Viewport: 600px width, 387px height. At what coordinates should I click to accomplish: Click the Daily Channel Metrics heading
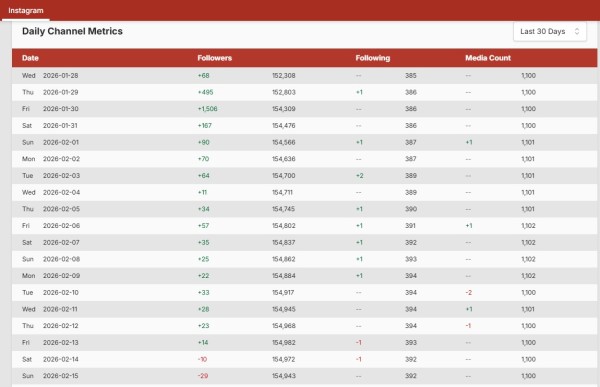coord(72,31)
